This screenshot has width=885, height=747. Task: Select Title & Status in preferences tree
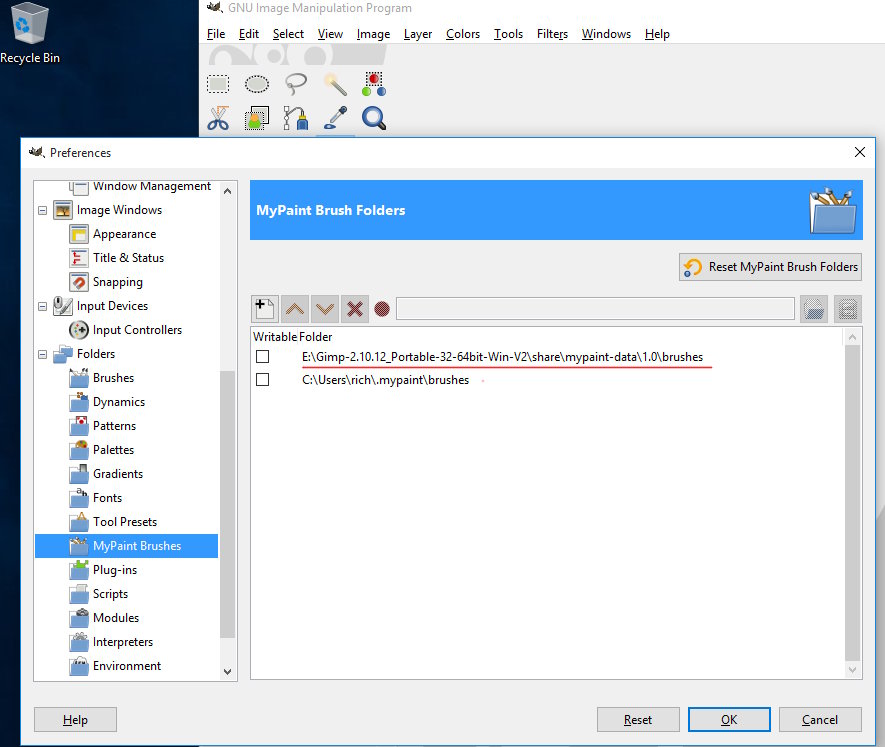(x=128, y=258)
